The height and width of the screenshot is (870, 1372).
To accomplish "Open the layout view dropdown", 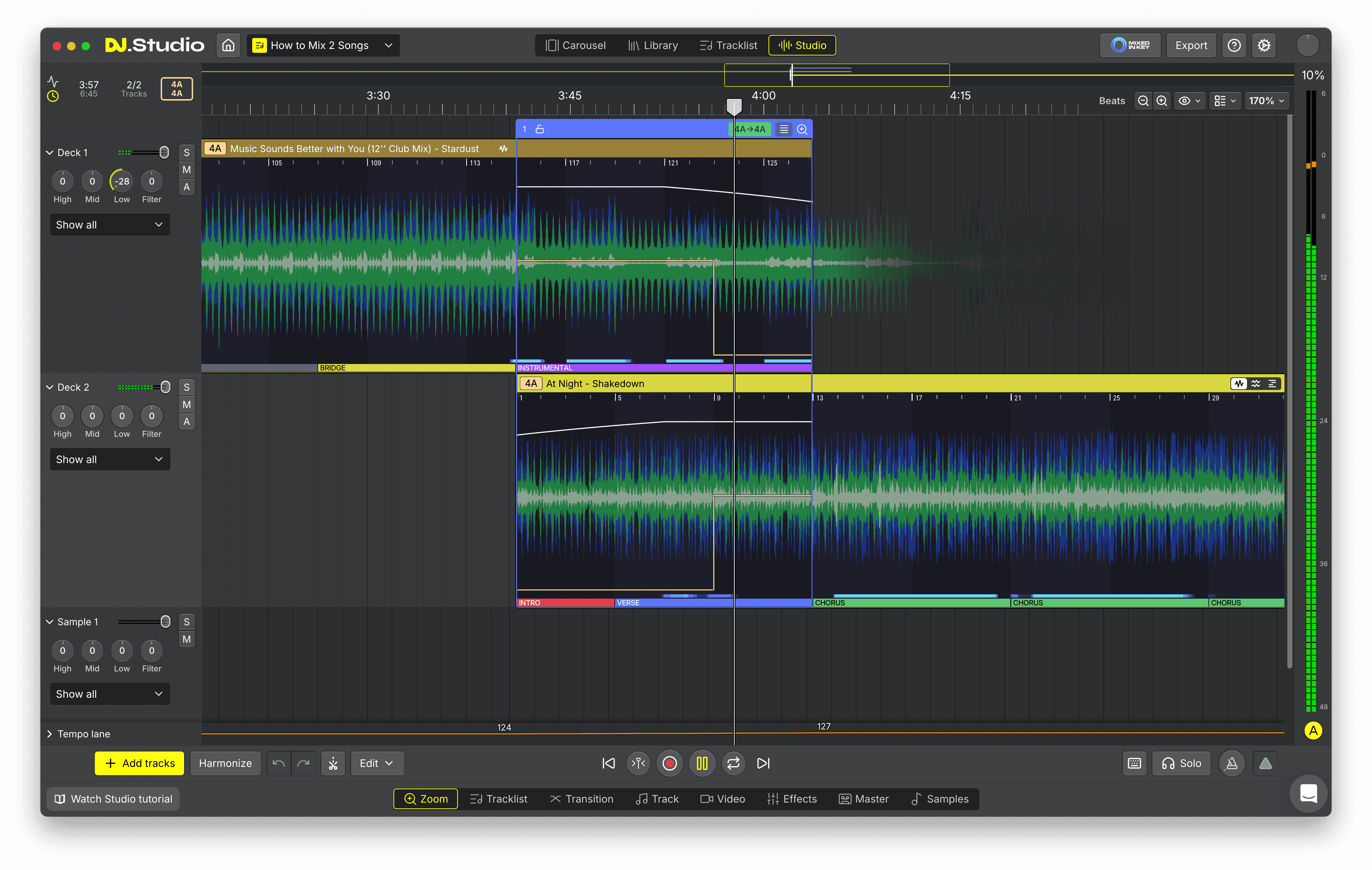I will pyautogui.click(x=1225, y=101).
